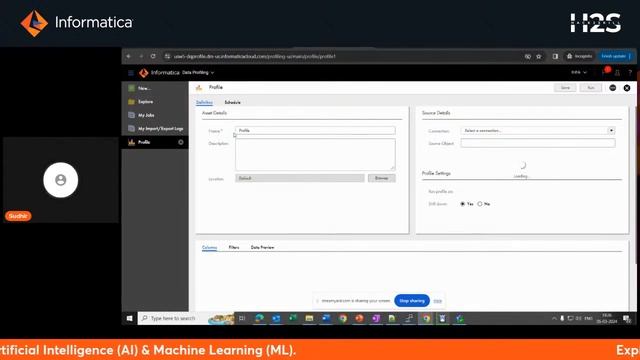Open Excel from the taskbar

(293, 318)
